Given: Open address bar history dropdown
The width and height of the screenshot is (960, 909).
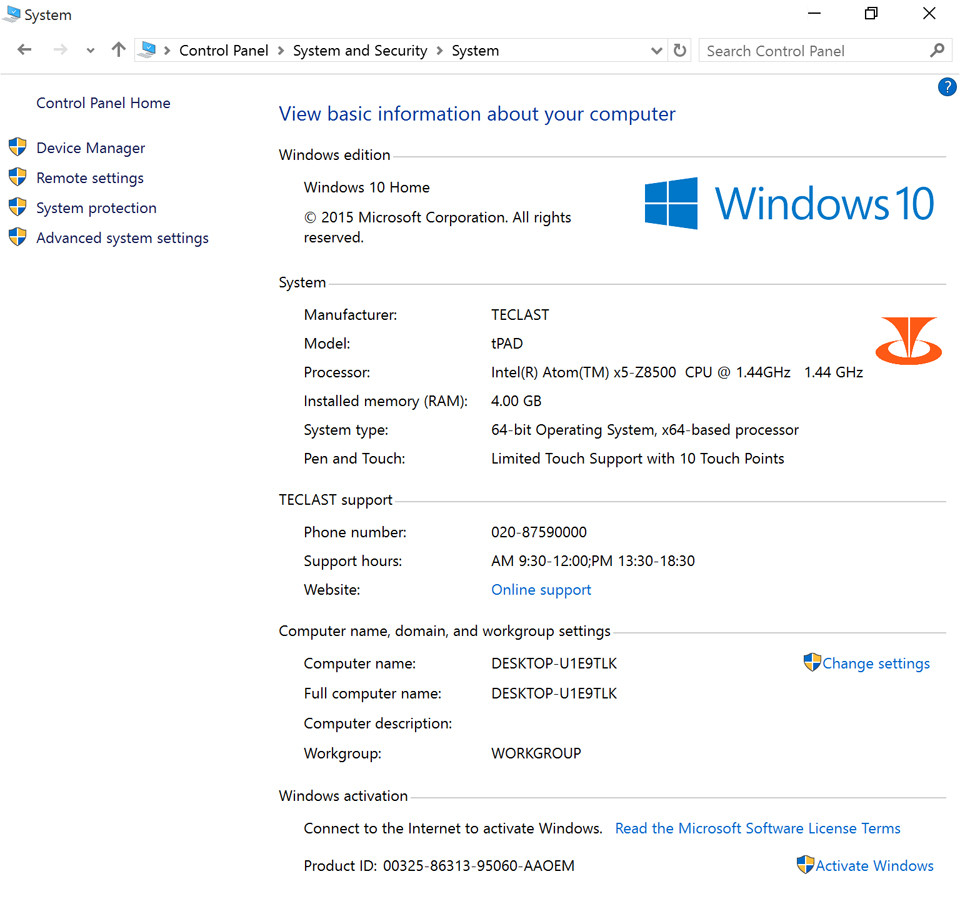Looking at the screenshot, I should tap(656, 51).
